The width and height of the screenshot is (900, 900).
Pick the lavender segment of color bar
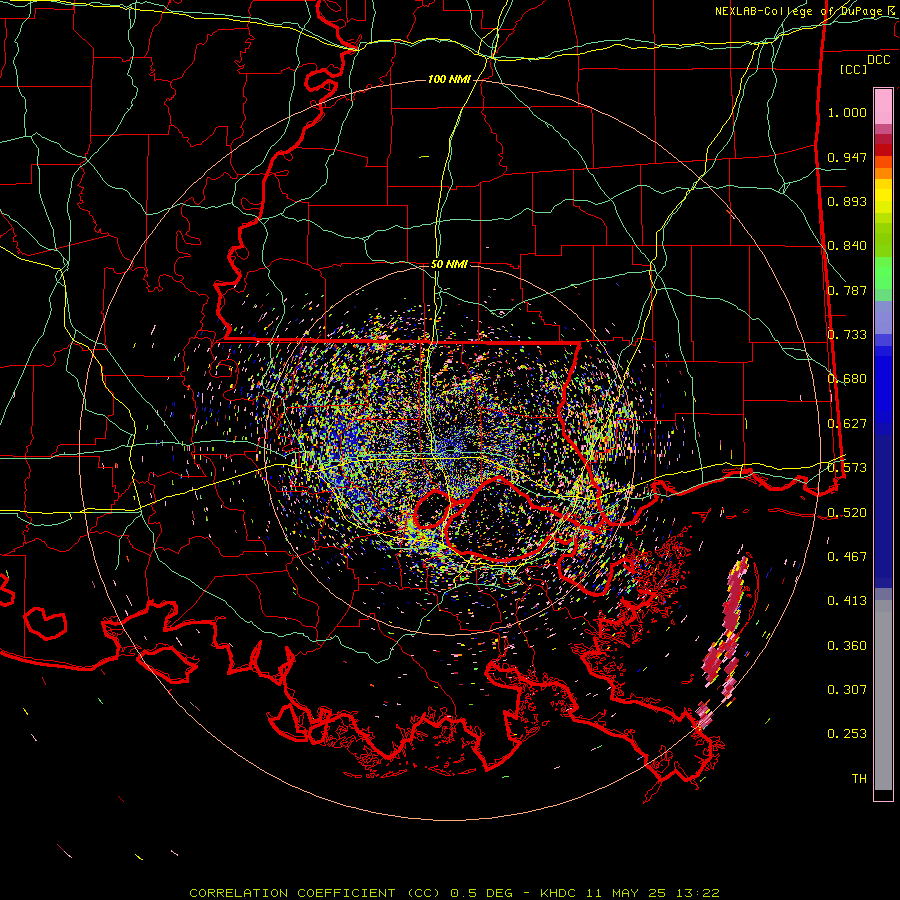pyautogui.click(x=883, y=319)
